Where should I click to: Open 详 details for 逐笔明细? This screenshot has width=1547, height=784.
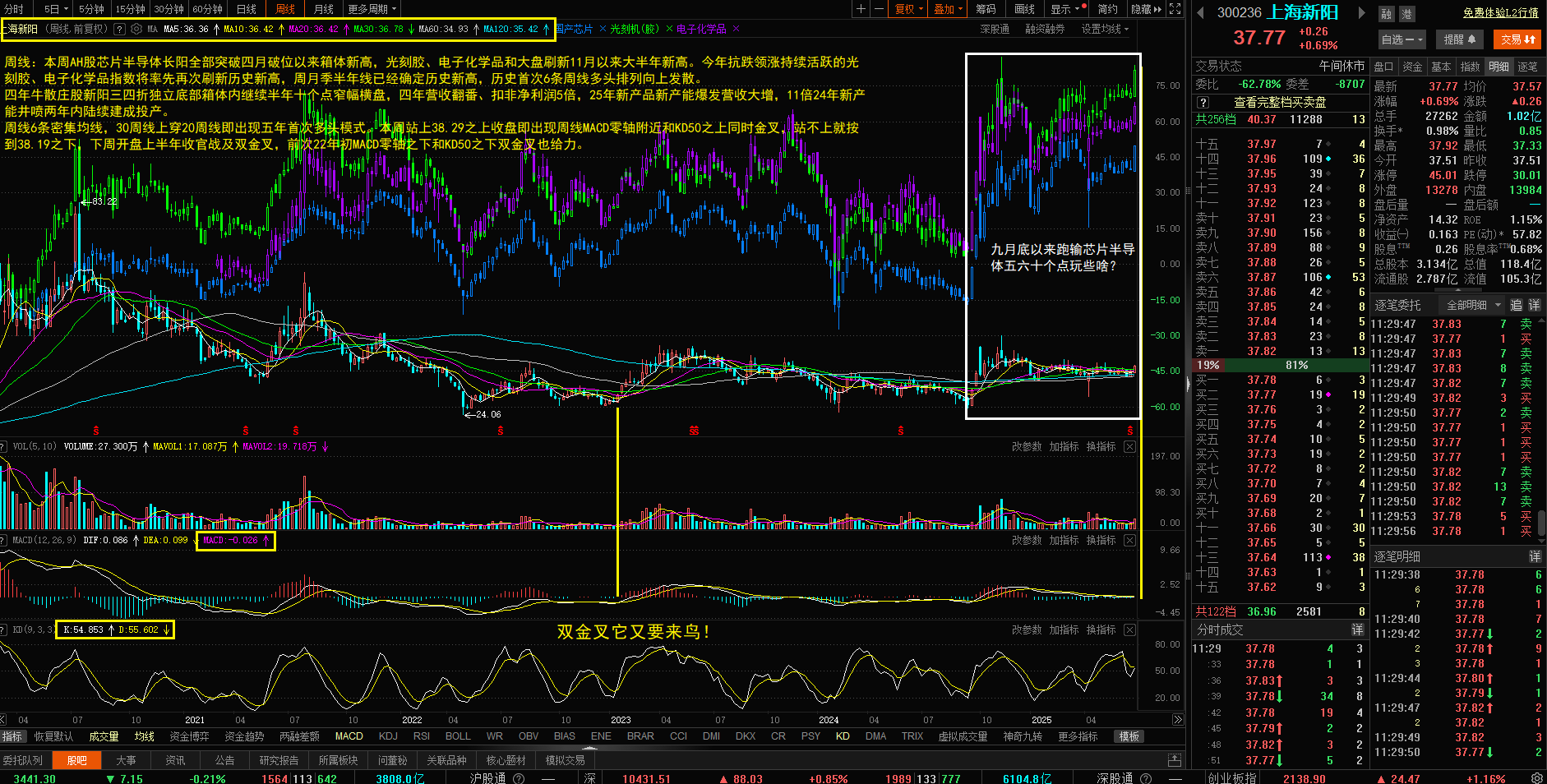(1534, 556)
